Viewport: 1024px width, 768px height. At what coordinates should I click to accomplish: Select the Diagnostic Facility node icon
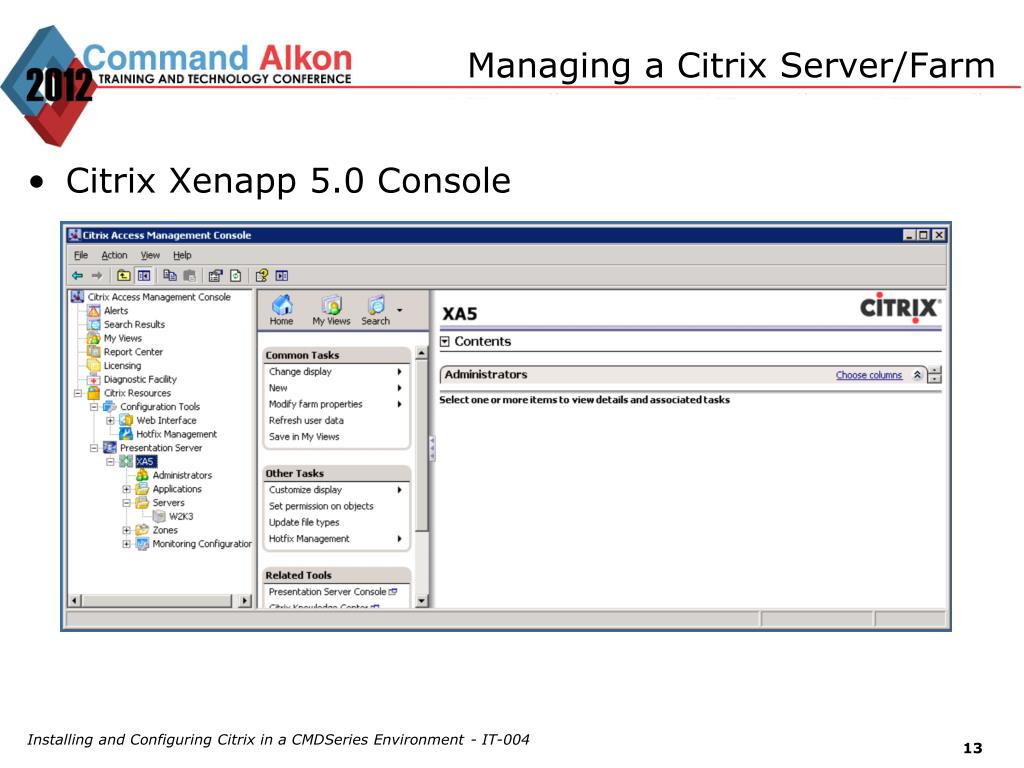click(94, 379)
